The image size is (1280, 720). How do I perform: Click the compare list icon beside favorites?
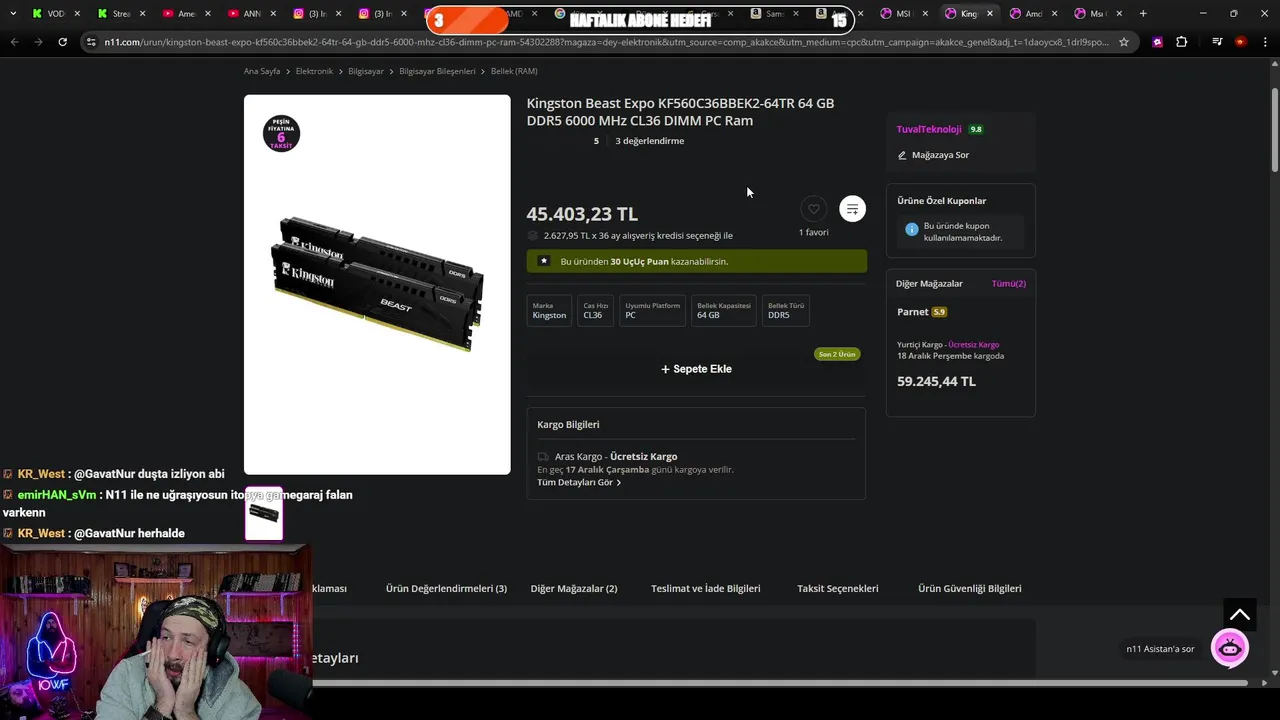(852, 209)
